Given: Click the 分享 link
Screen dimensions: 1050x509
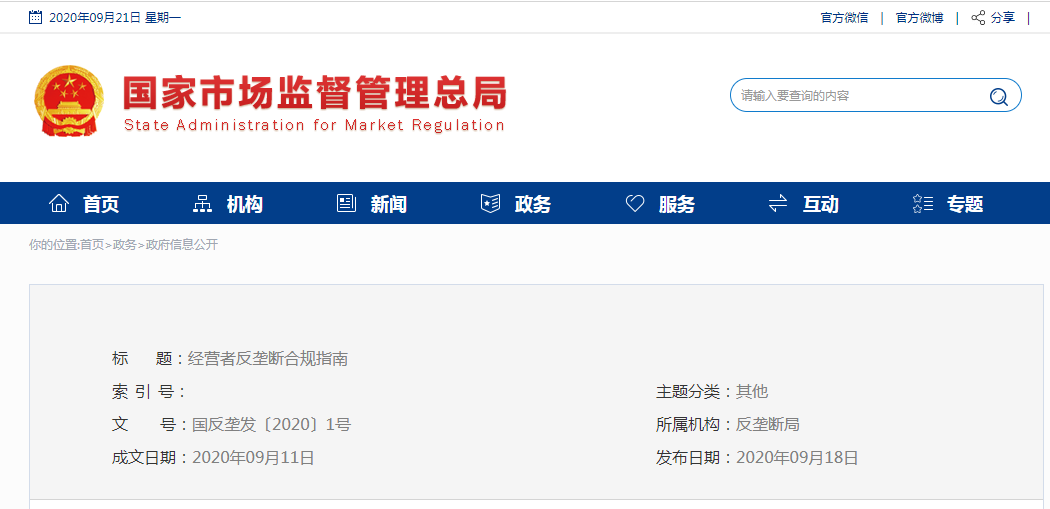Looking at the screenshot, I should tap(1003, 18).
